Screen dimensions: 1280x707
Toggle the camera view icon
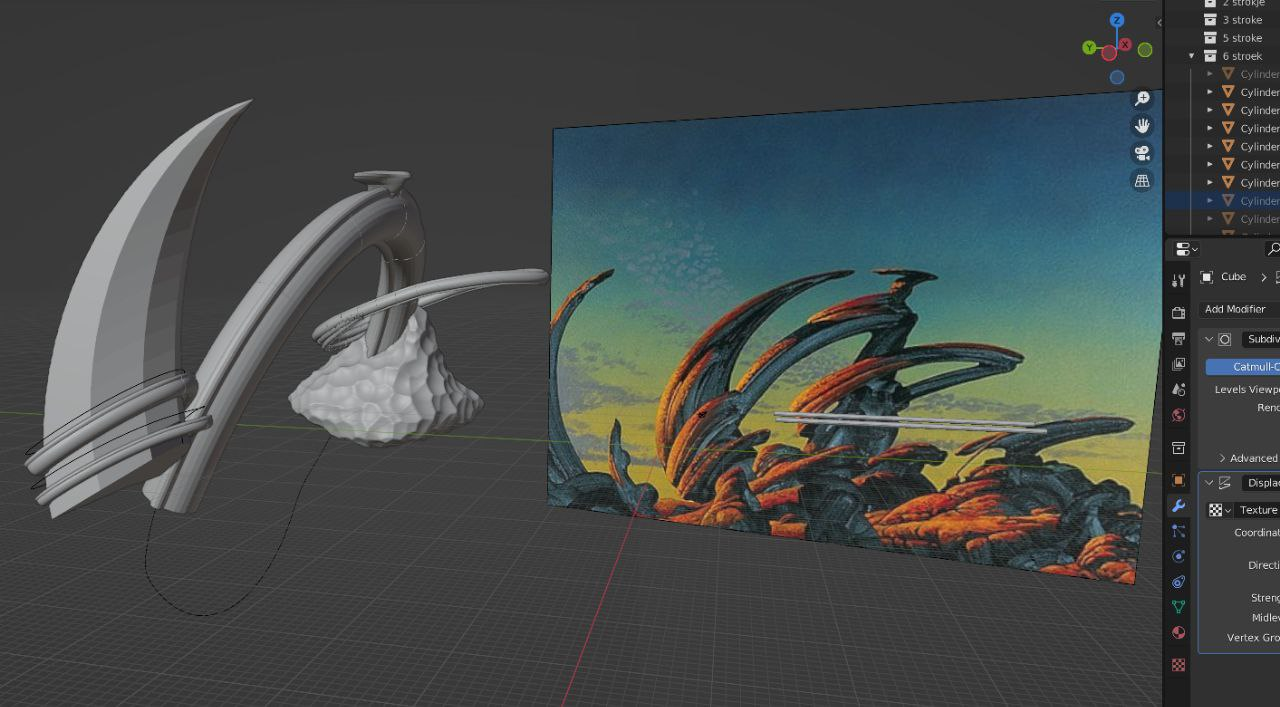click(1142, 153)
